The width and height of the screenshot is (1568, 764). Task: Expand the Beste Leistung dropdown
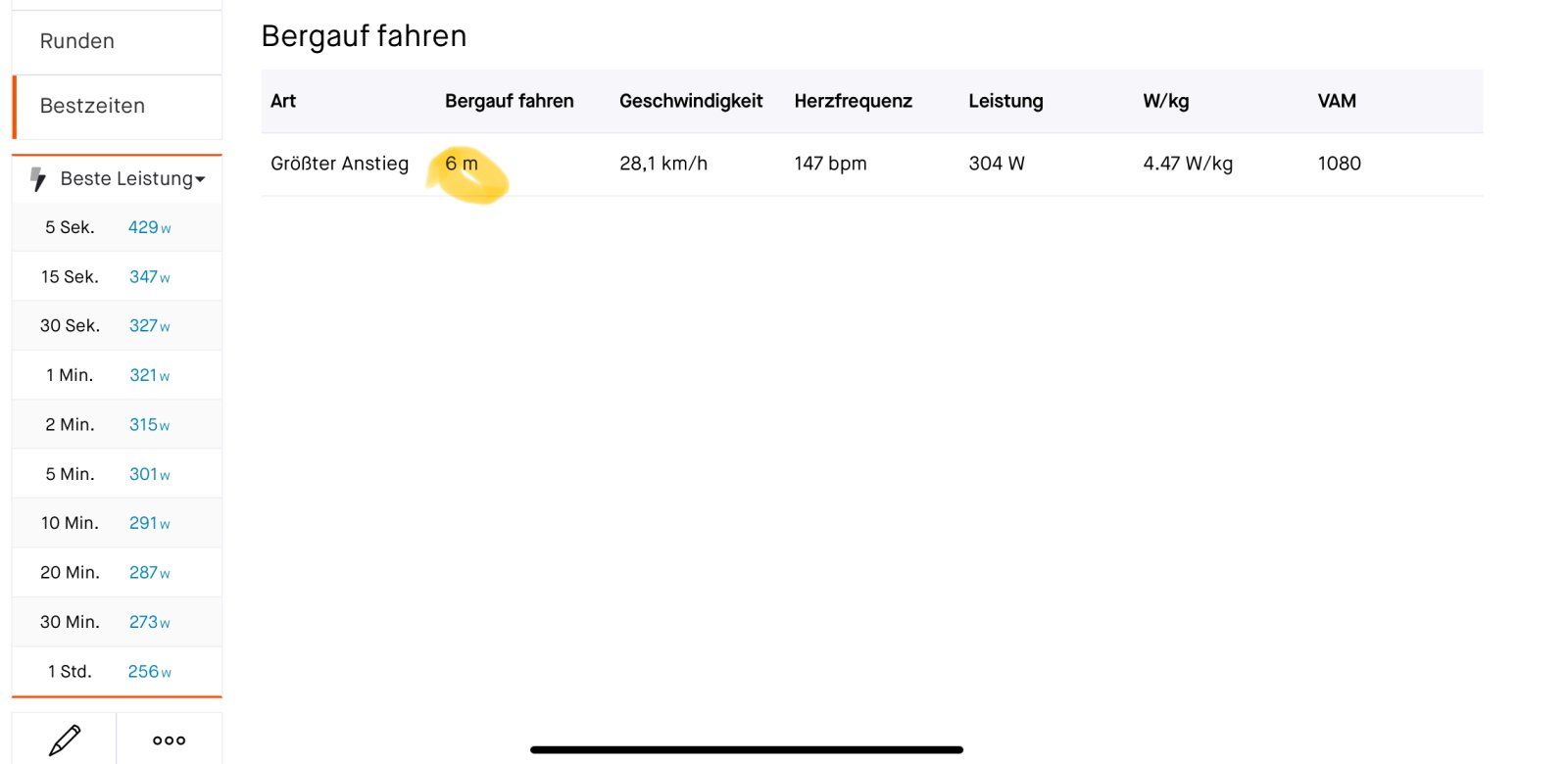pos(133,179)
